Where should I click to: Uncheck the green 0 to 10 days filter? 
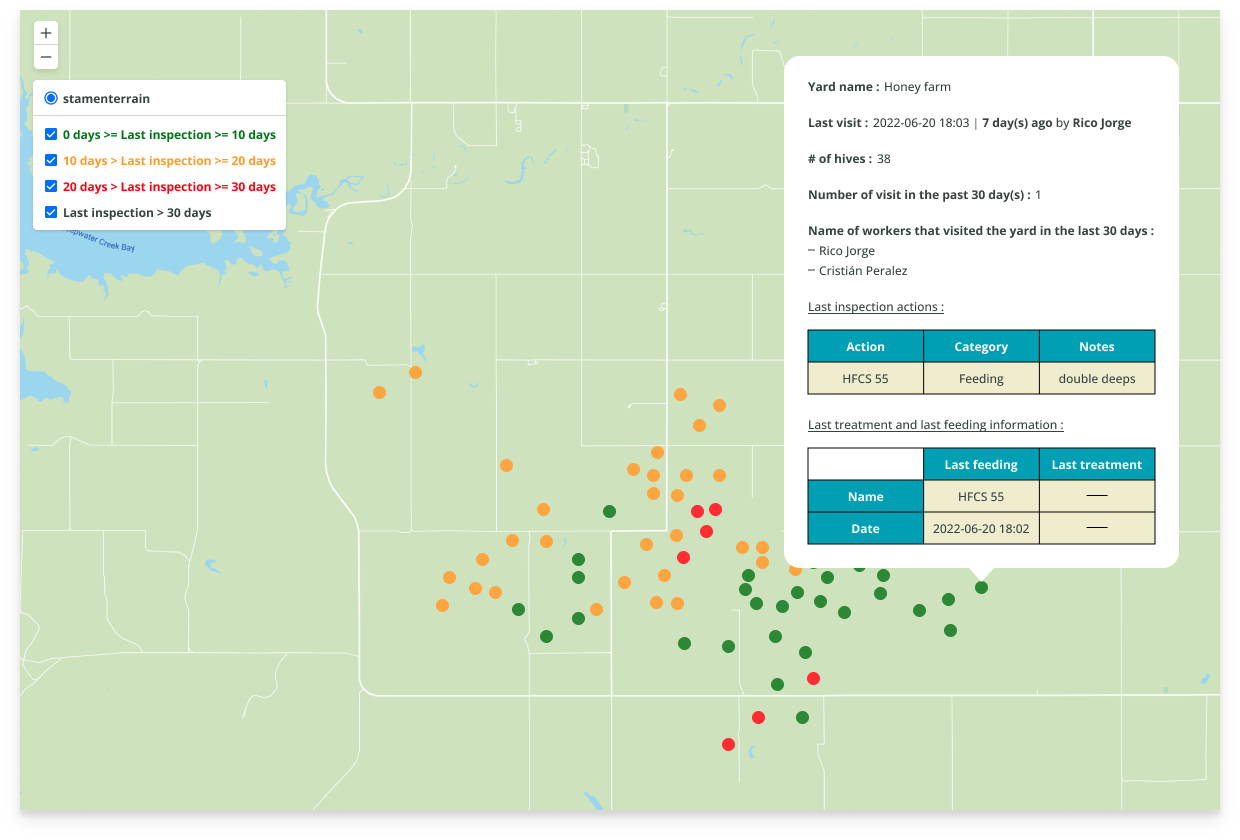[x=51, y=134]
